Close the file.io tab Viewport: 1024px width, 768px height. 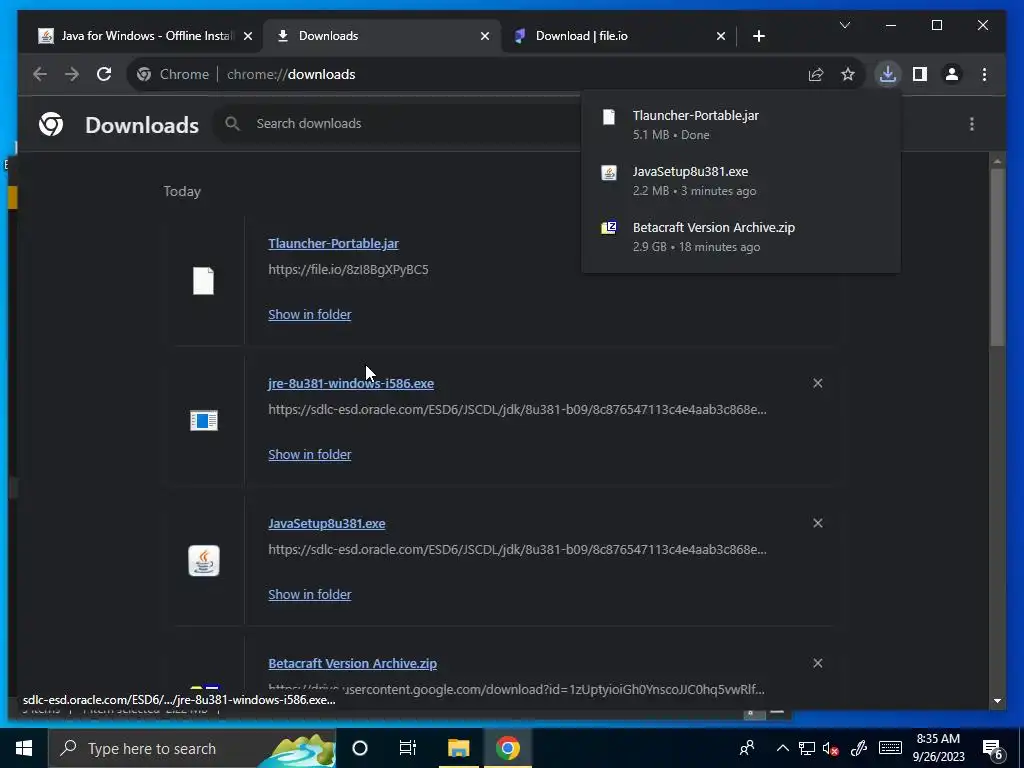click(x=720, y=37)
